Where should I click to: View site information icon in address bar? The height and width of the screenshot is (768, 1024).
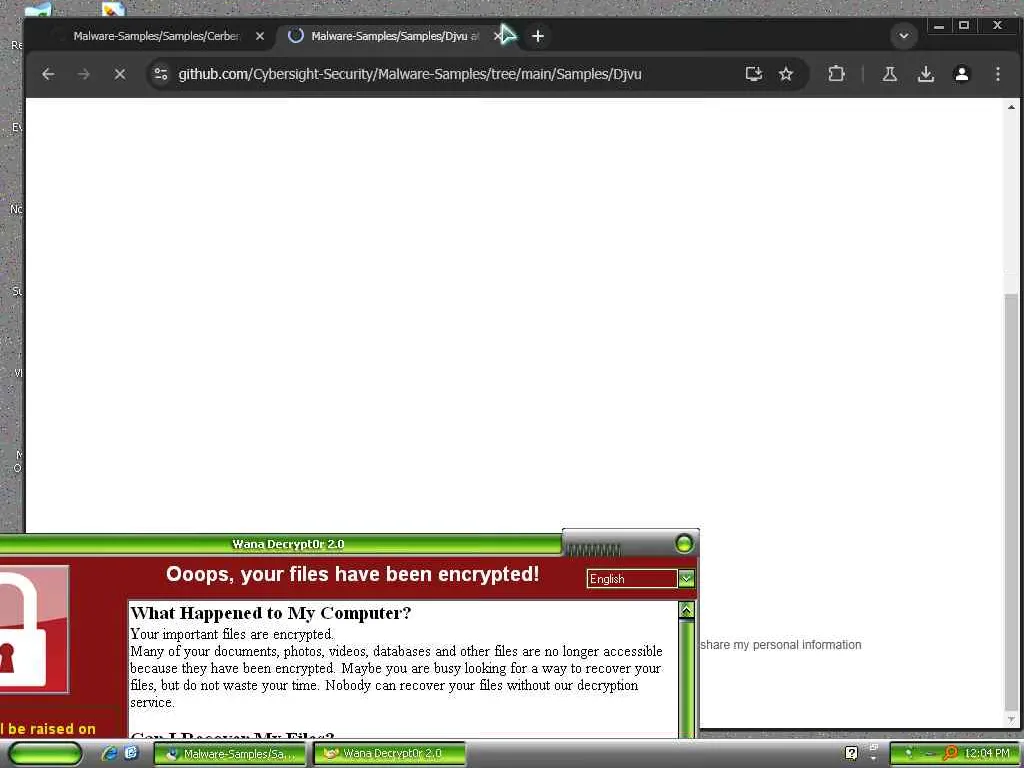pyautogui.click(x=161, y=74)
